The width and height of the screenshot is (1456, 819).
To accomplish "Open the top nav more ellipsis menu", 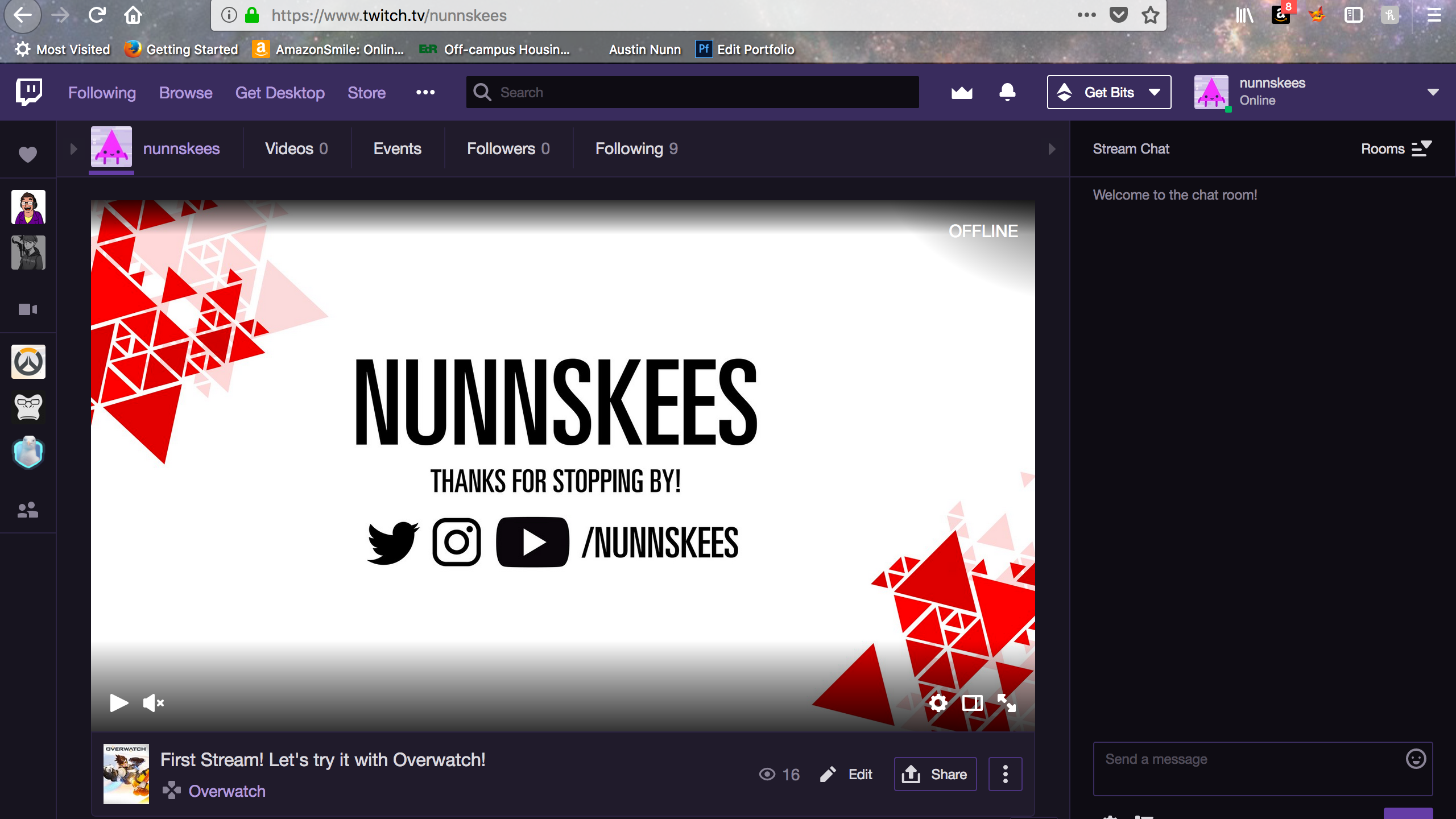I will [x=425, y=92].
